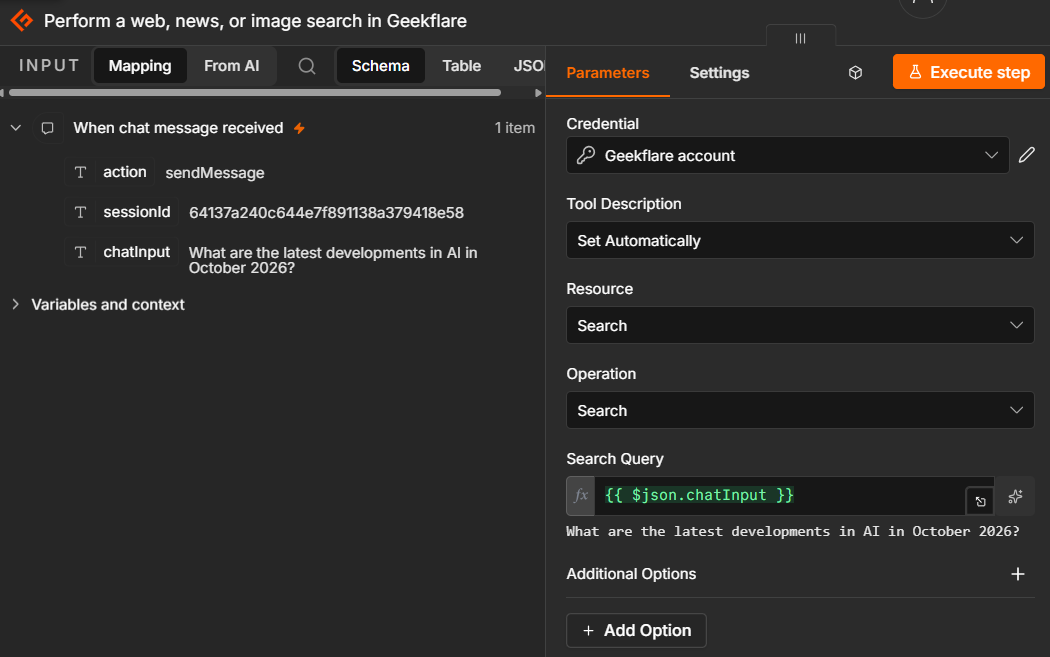1050x657 pixels.
Task: Click the right scroll arrow of input panel
Action: click(538, 93)
